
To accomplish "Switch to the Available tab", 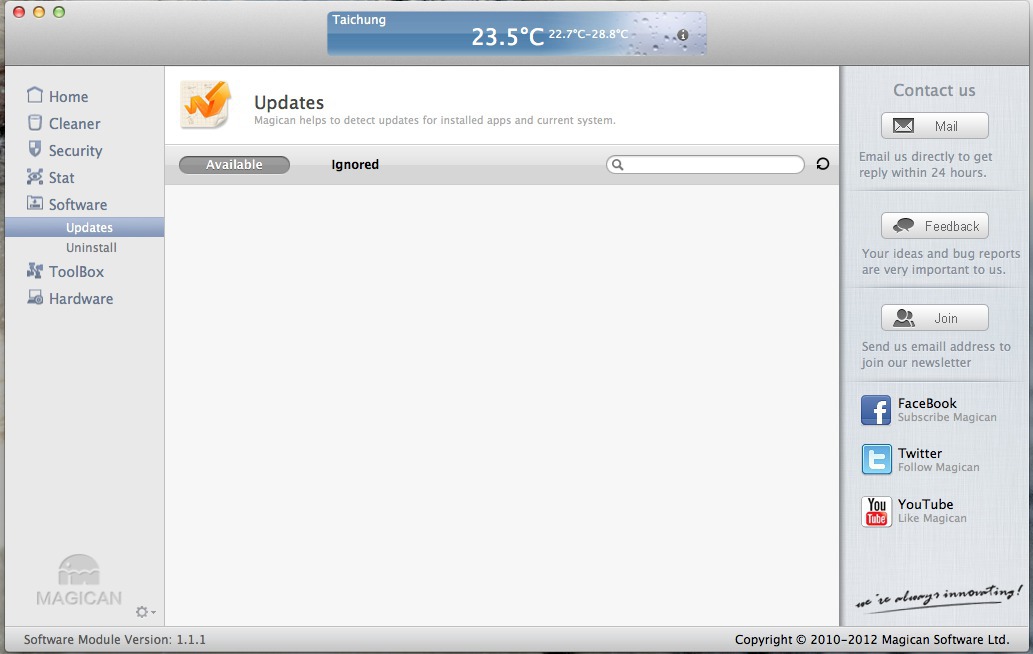I will pyautogui.click(x=235, y=165).
